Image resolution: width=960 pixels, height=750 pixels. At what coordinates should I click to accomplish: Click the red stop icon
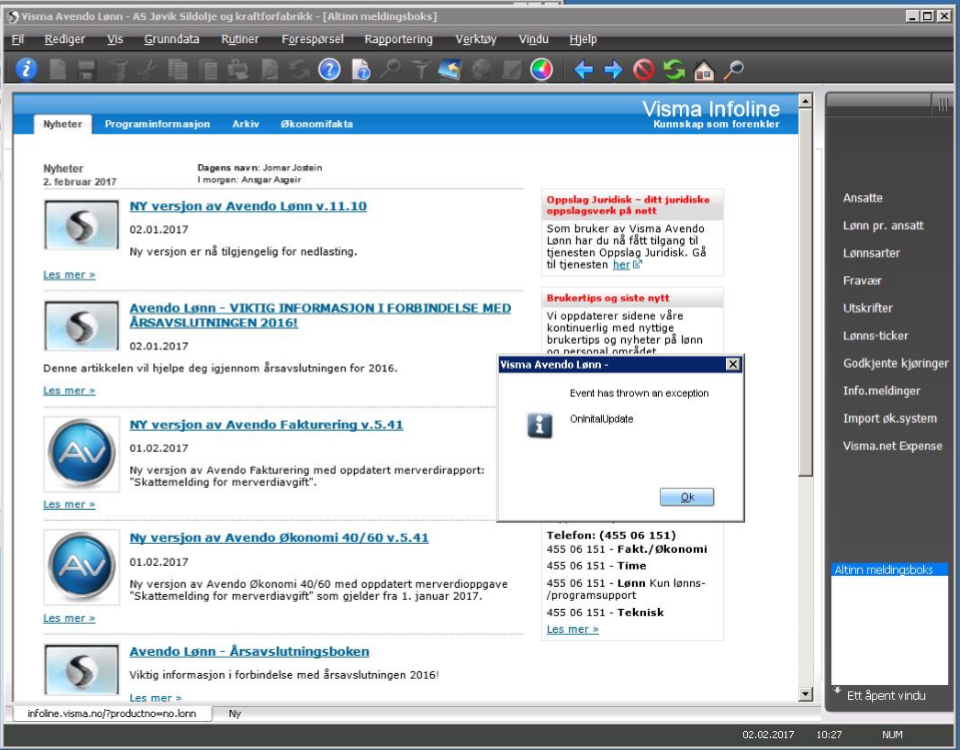tap(643, 70)
